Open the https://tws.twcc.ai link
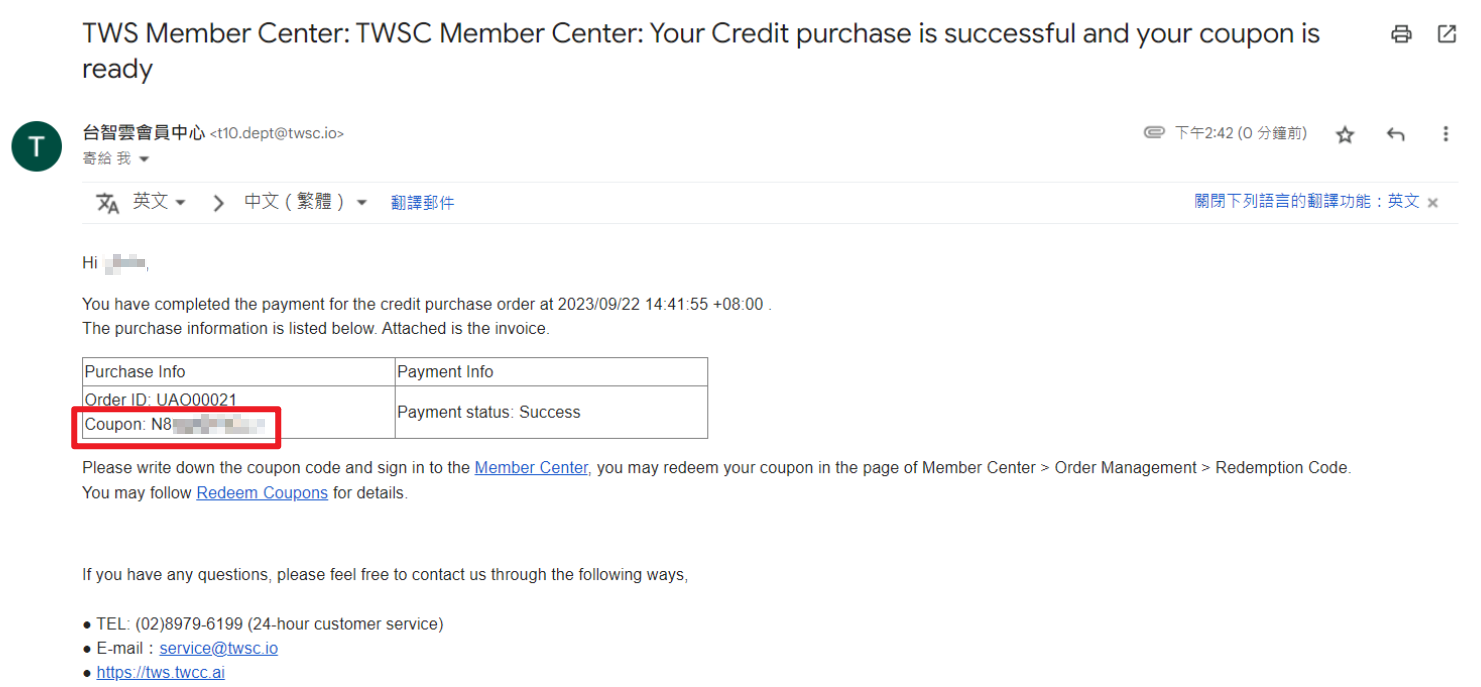This screenshot has height=687, width=1481. pos(161,673)
